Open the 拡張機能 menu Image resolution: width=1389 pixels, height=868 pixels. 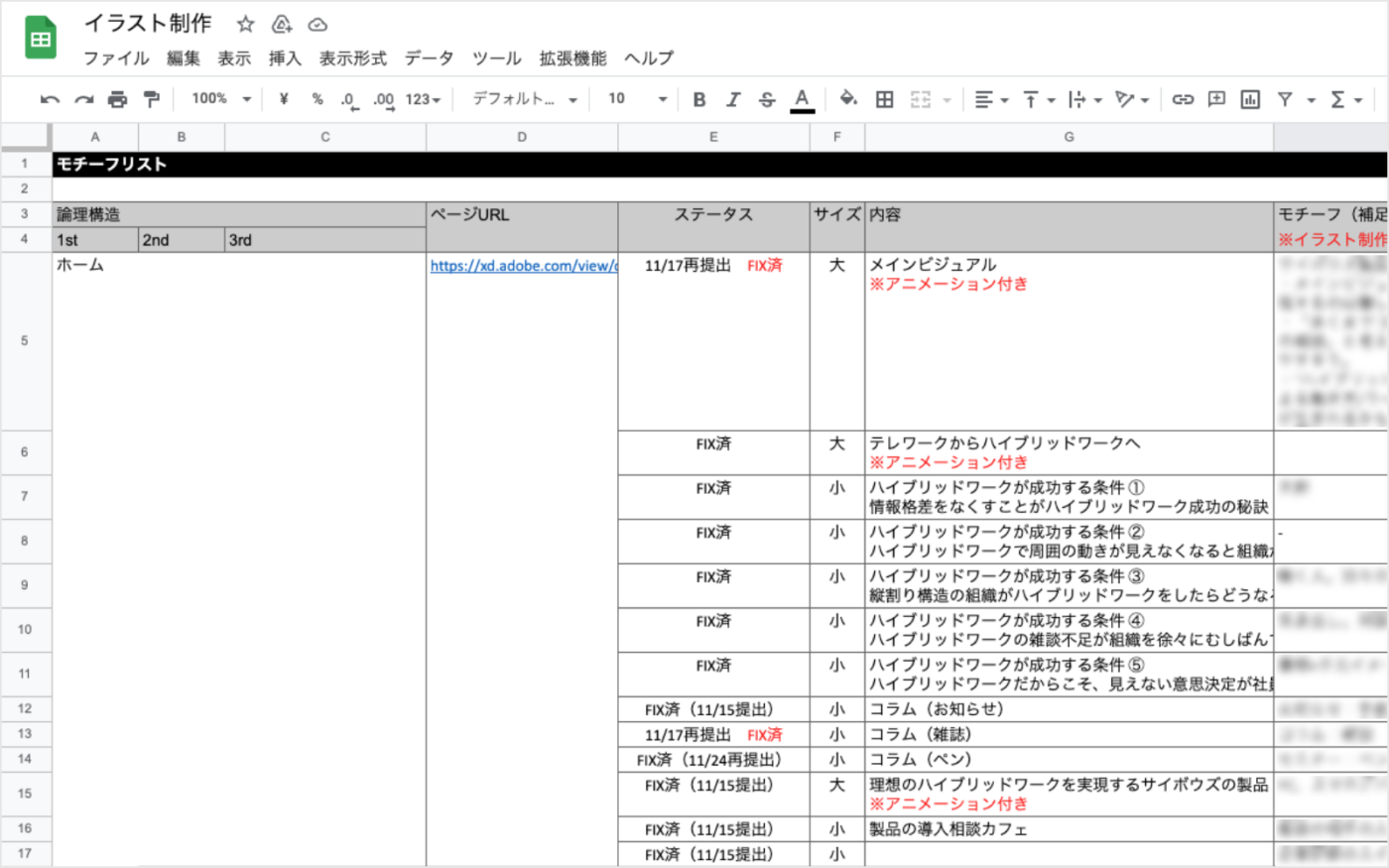[573, 59]
